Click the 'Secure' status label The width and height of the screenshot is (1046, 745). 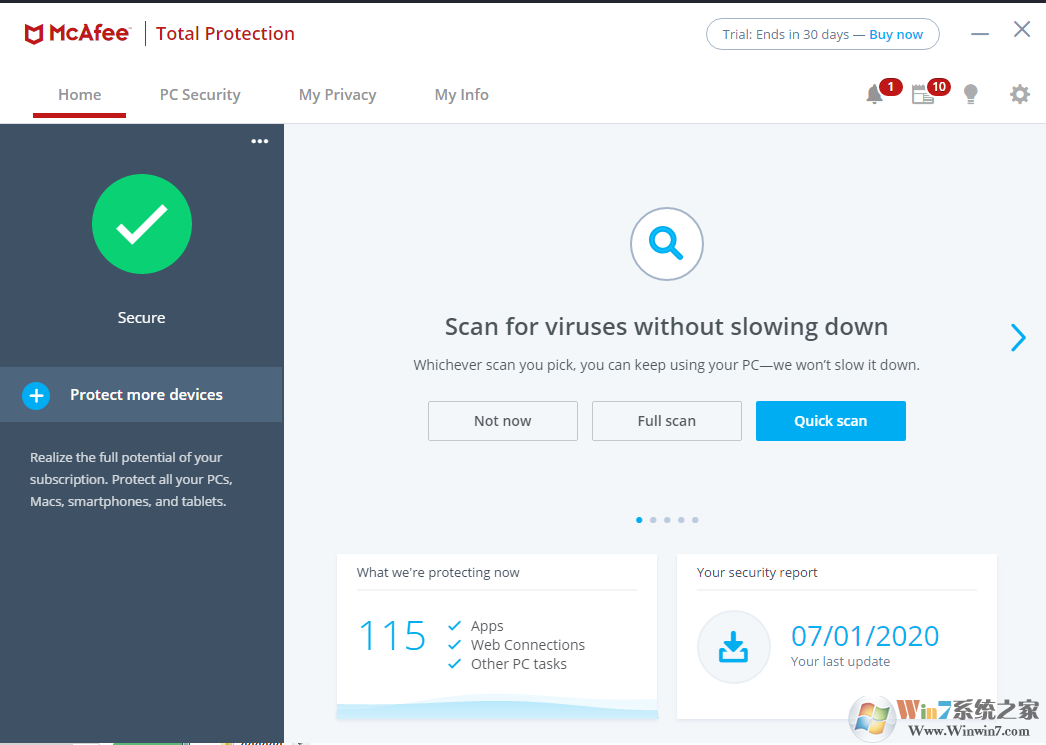click(x=141, y=317)
